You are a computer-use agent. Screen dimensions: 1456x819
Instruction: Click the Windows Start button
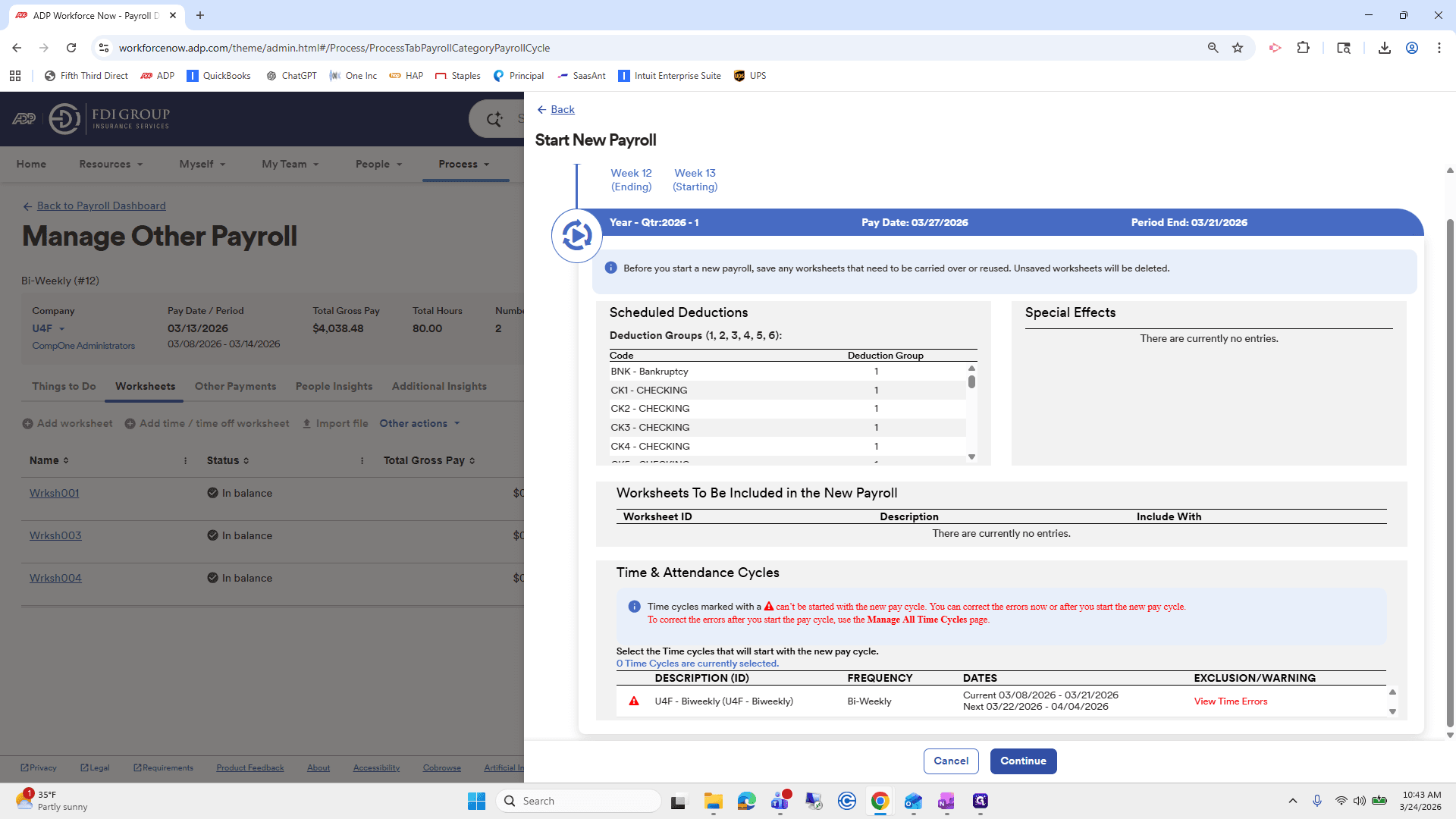(x=476, y=801)
